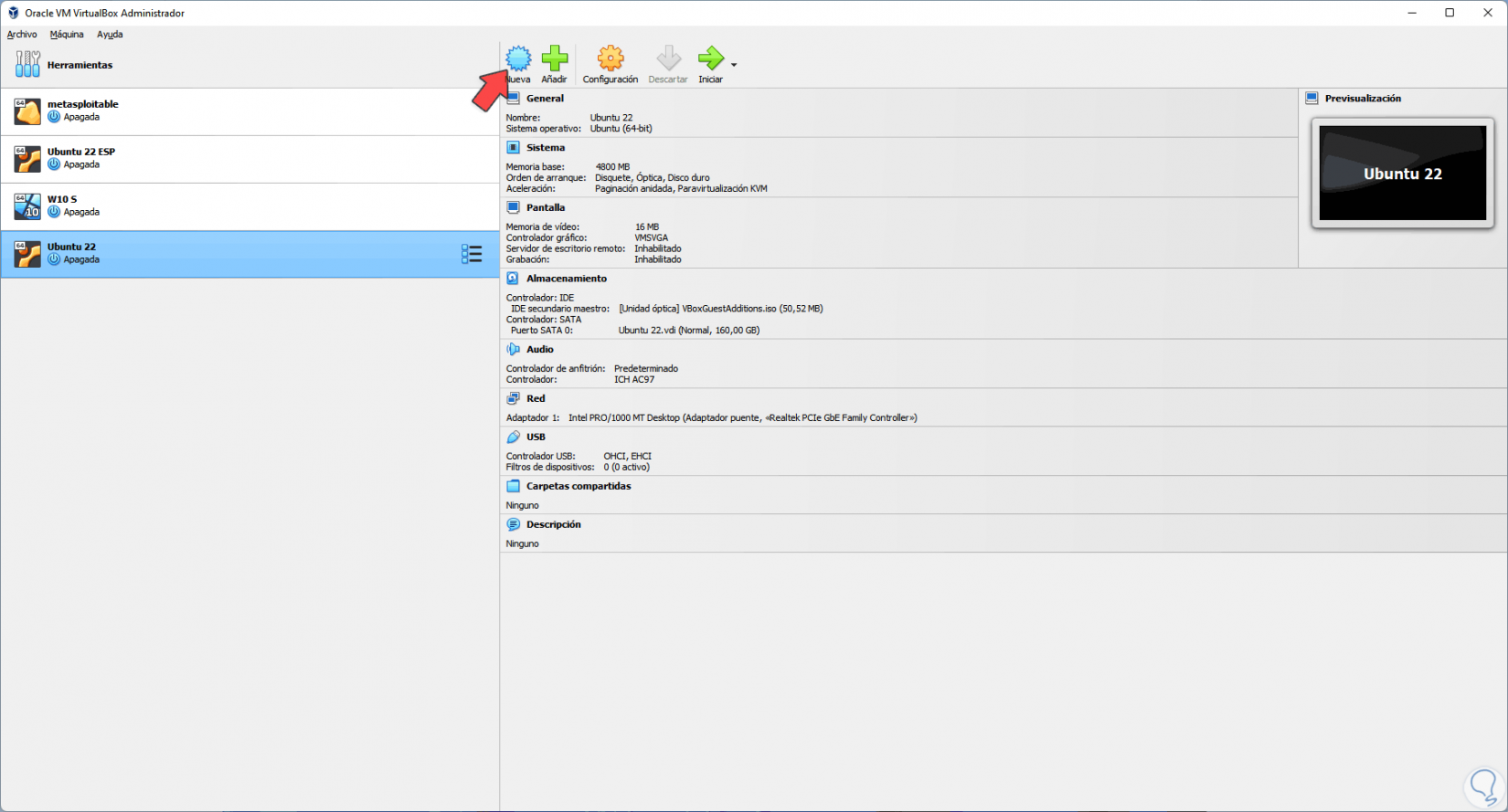Click the Sistema section chip icon

[x=514, y=147]
